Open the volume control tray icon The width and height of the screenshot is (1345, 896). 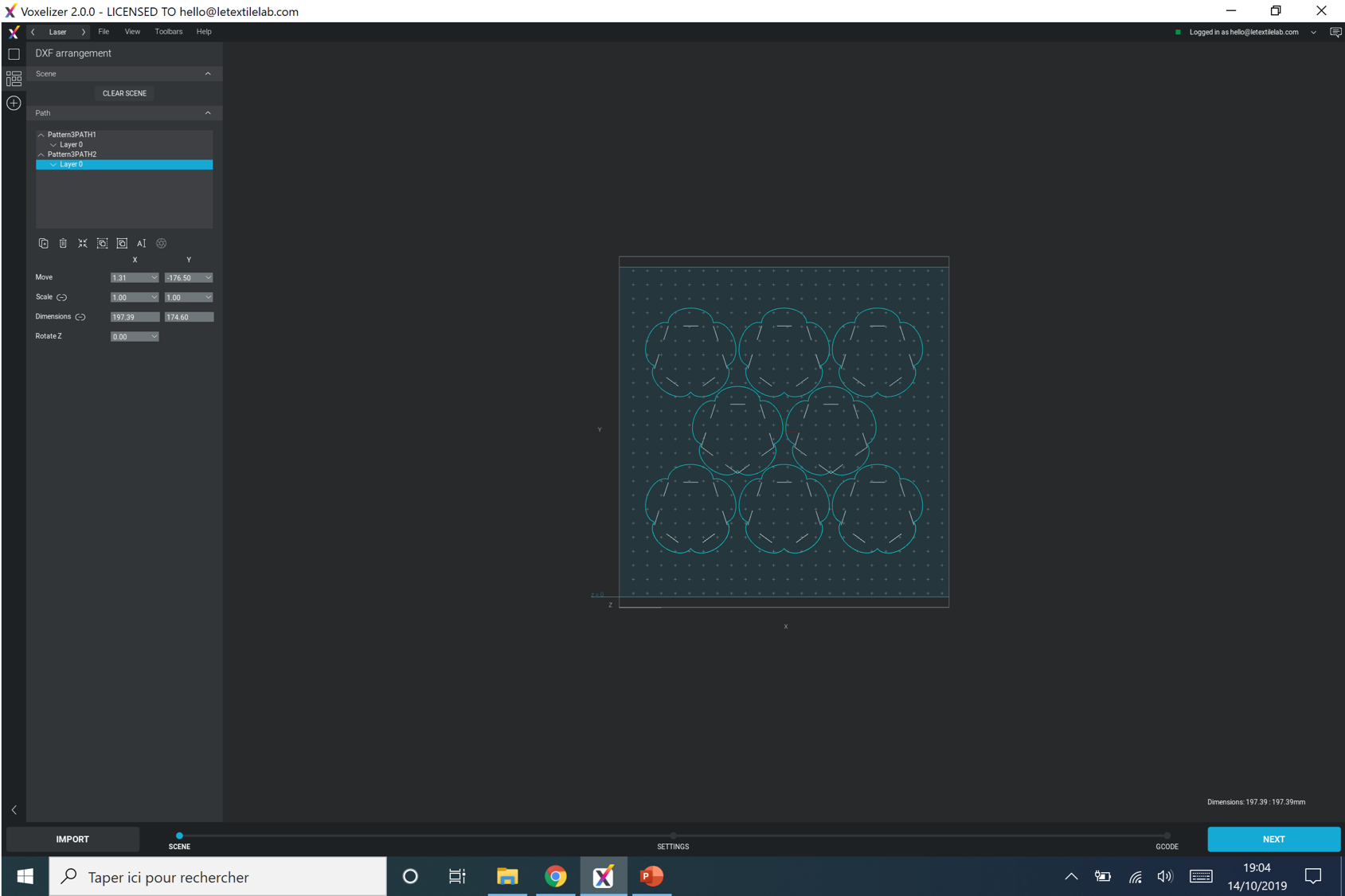1165,877
